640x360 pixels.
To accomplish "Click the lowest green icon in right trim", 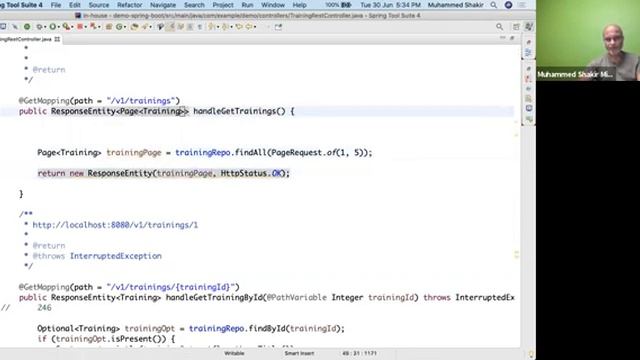I will point(529,119).
